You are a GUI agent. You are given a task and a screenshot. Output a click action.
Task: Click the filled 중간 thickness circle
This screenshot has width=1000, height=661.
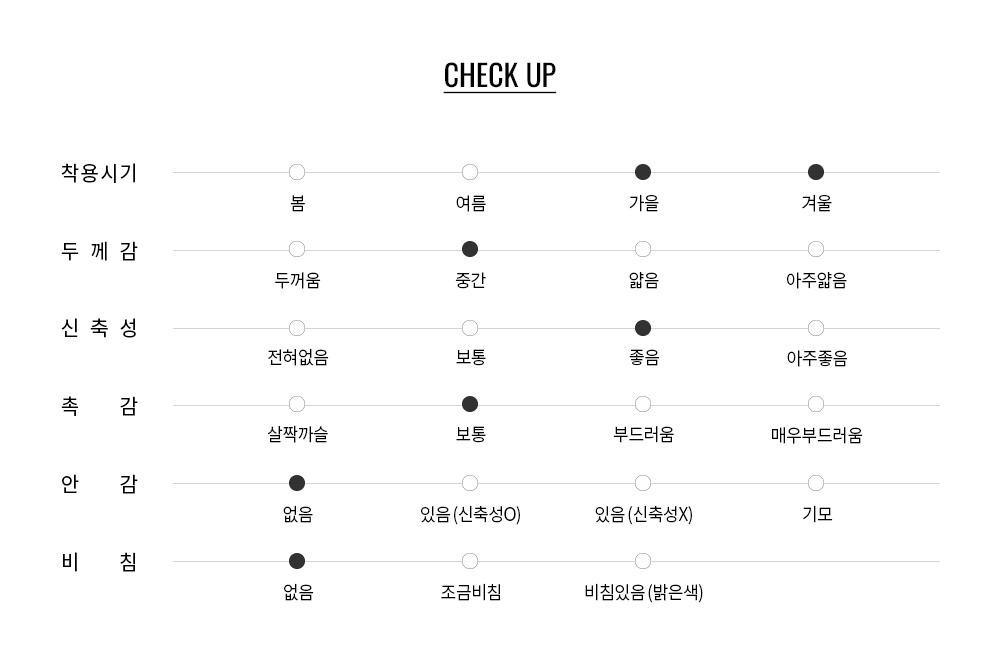tap(470, 249)
